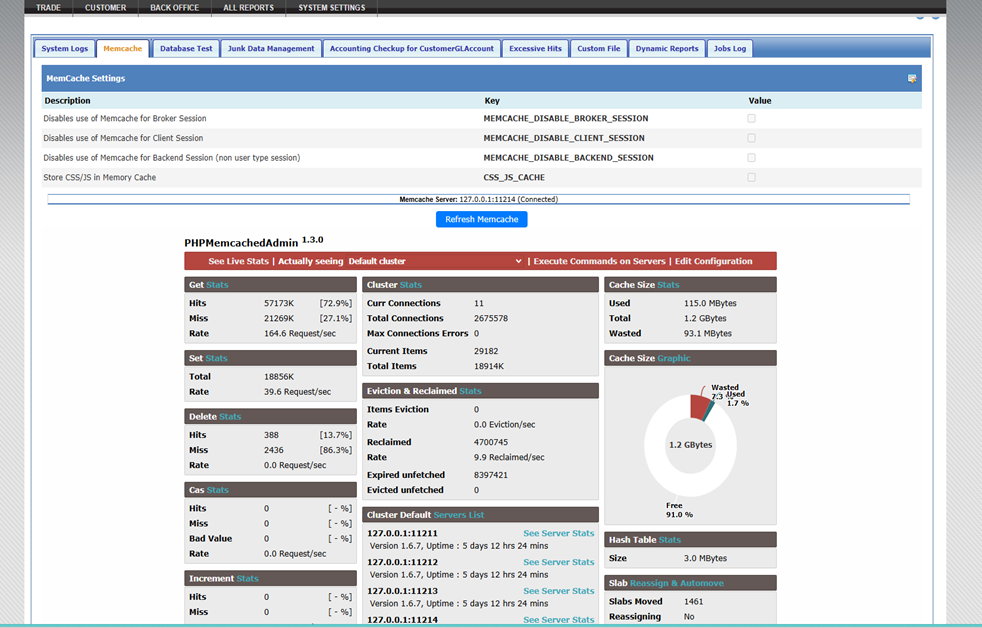Enable the MEMCACHE_DISABLE_BROKER_SESSION checkbox
This screenshot has width=982, height=628.
point(751,117)
